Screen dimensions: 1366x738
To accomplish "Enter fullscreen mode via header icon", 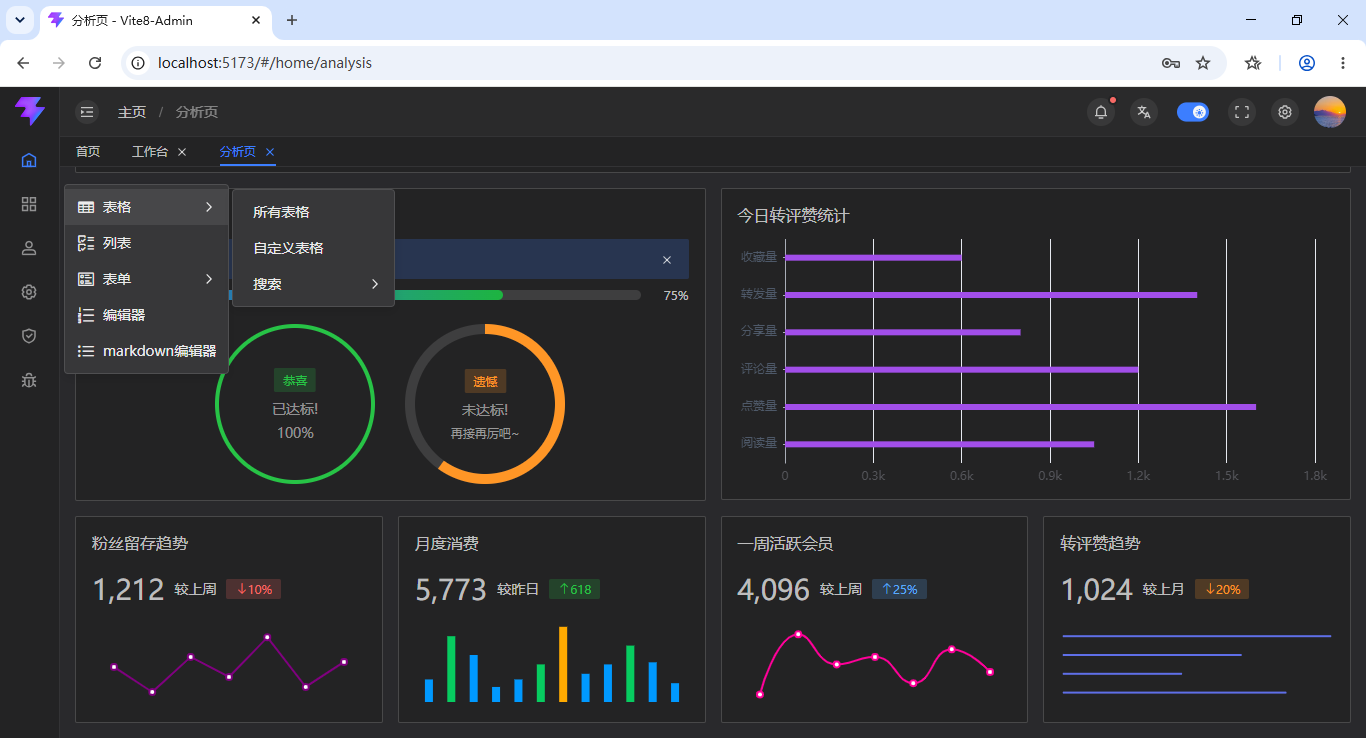I will [1242, 112].
